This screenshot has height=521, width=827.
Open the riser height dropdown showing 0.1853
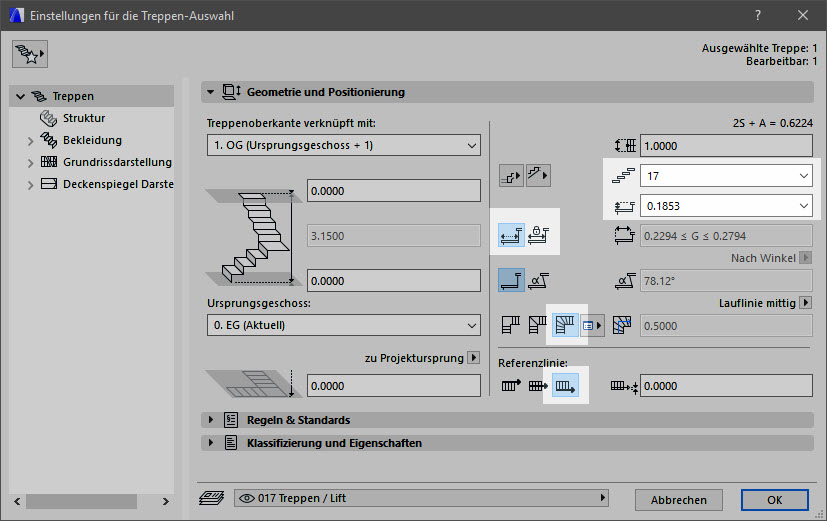pos(726,206)
